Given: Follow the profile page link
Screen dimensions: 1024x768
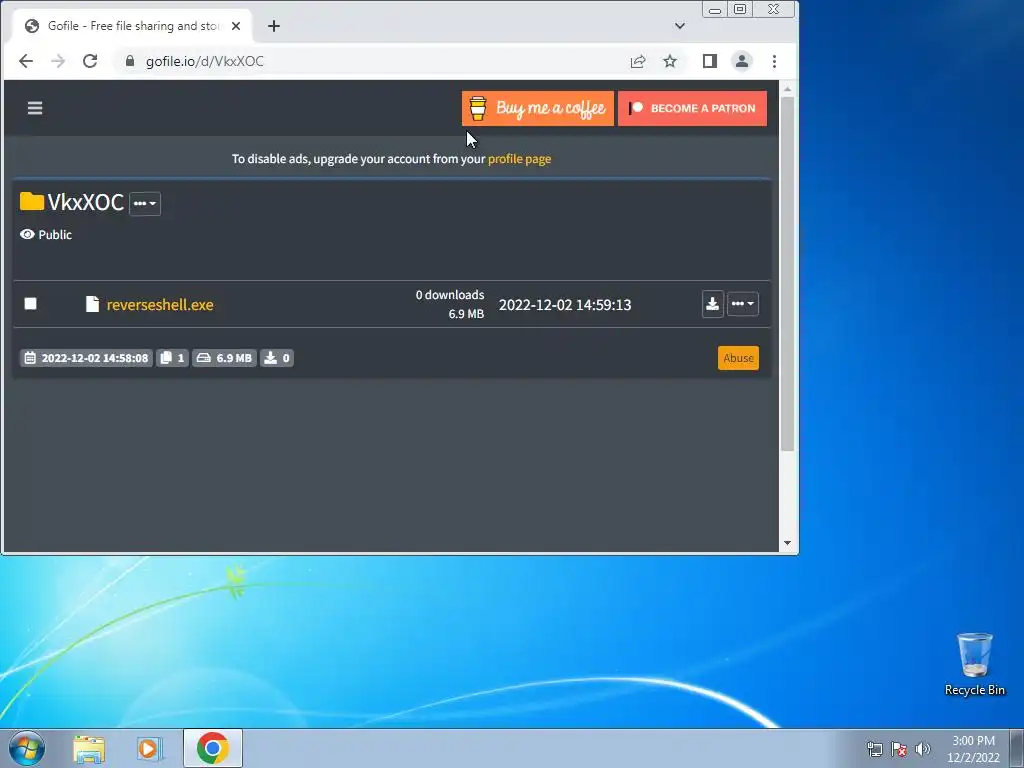Looking at the screenshot, I should click(519, 159).
